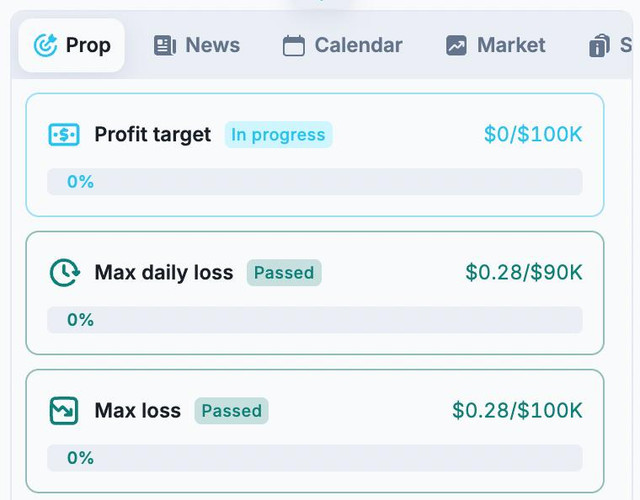Click the Calendar icon
The image size is (640, 500).
pos(294,45)
